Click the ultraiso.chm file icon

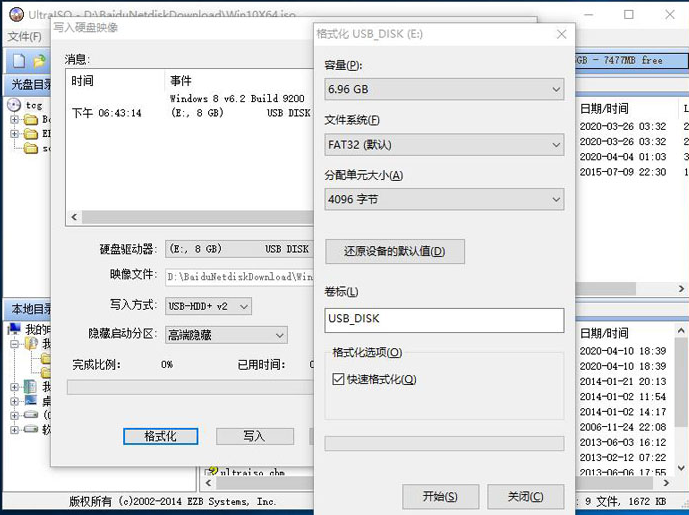[x=212, y=472]
